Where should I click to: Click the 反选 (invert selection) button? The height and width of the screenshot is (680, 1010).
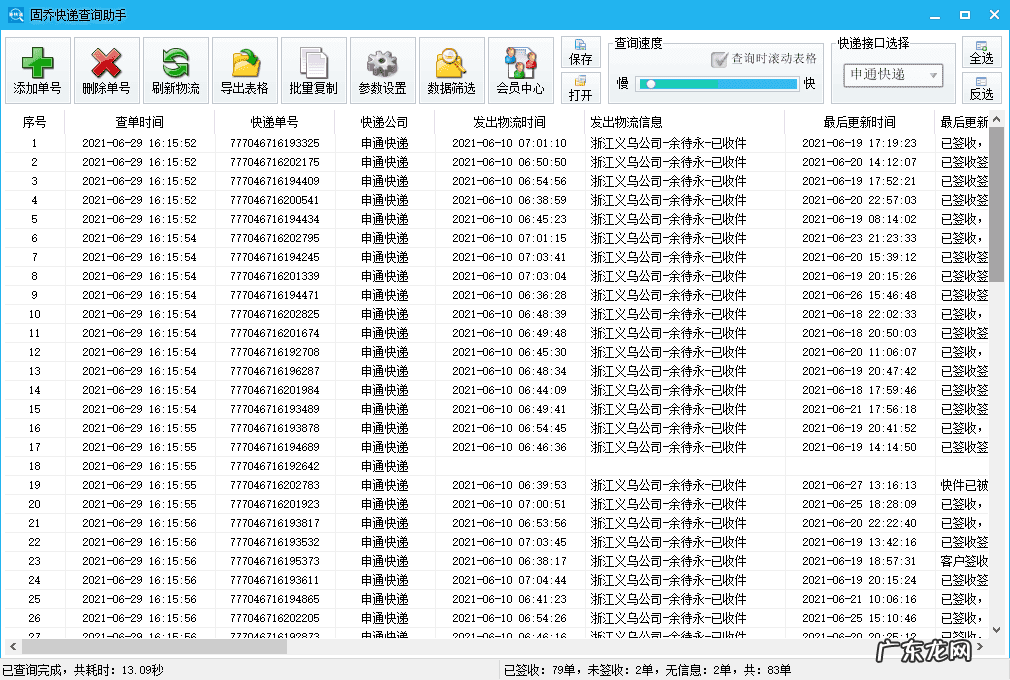[x=981, y=91]
